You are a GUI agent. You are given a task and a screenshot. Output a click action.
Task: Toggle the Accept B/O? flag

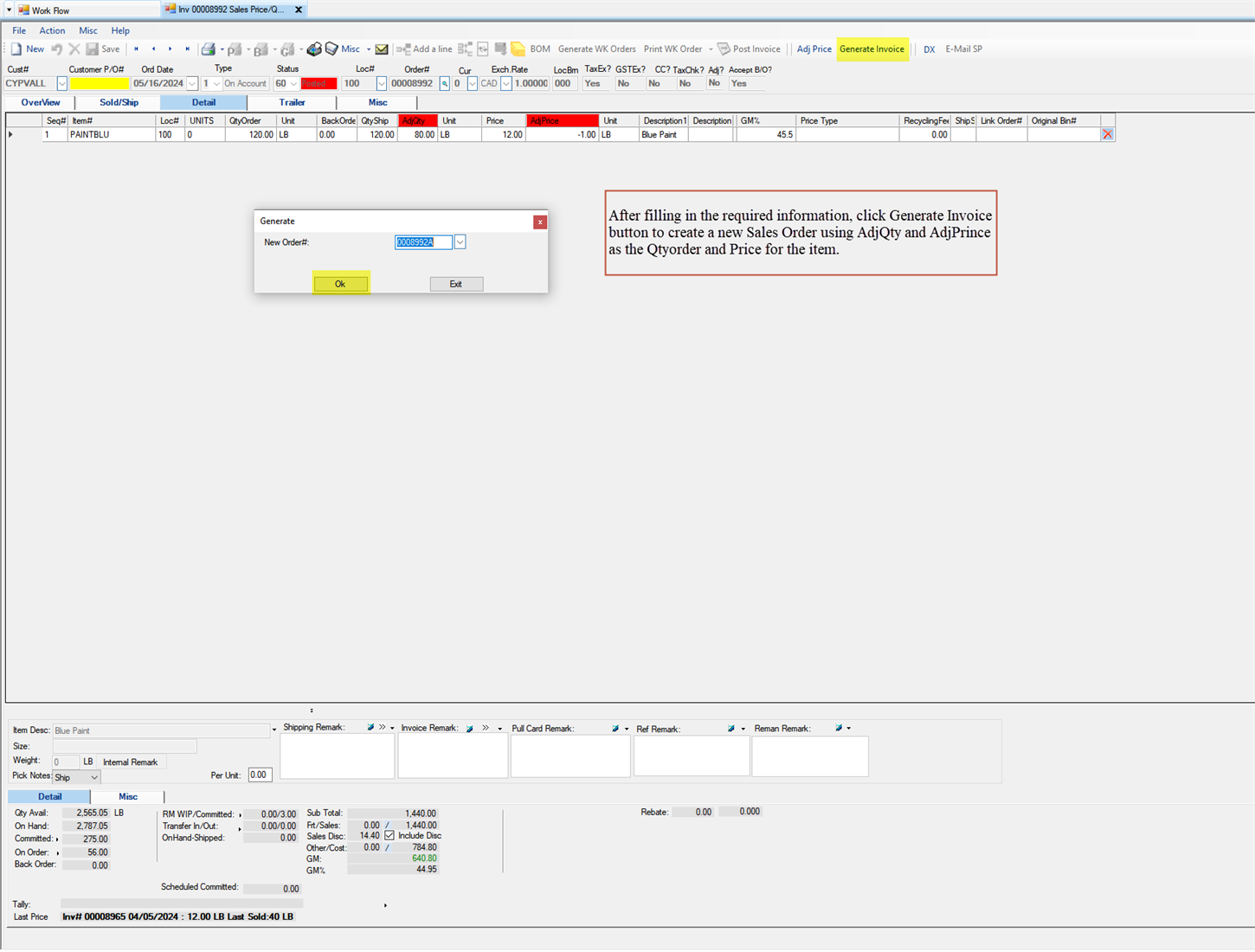click(744, 83)
